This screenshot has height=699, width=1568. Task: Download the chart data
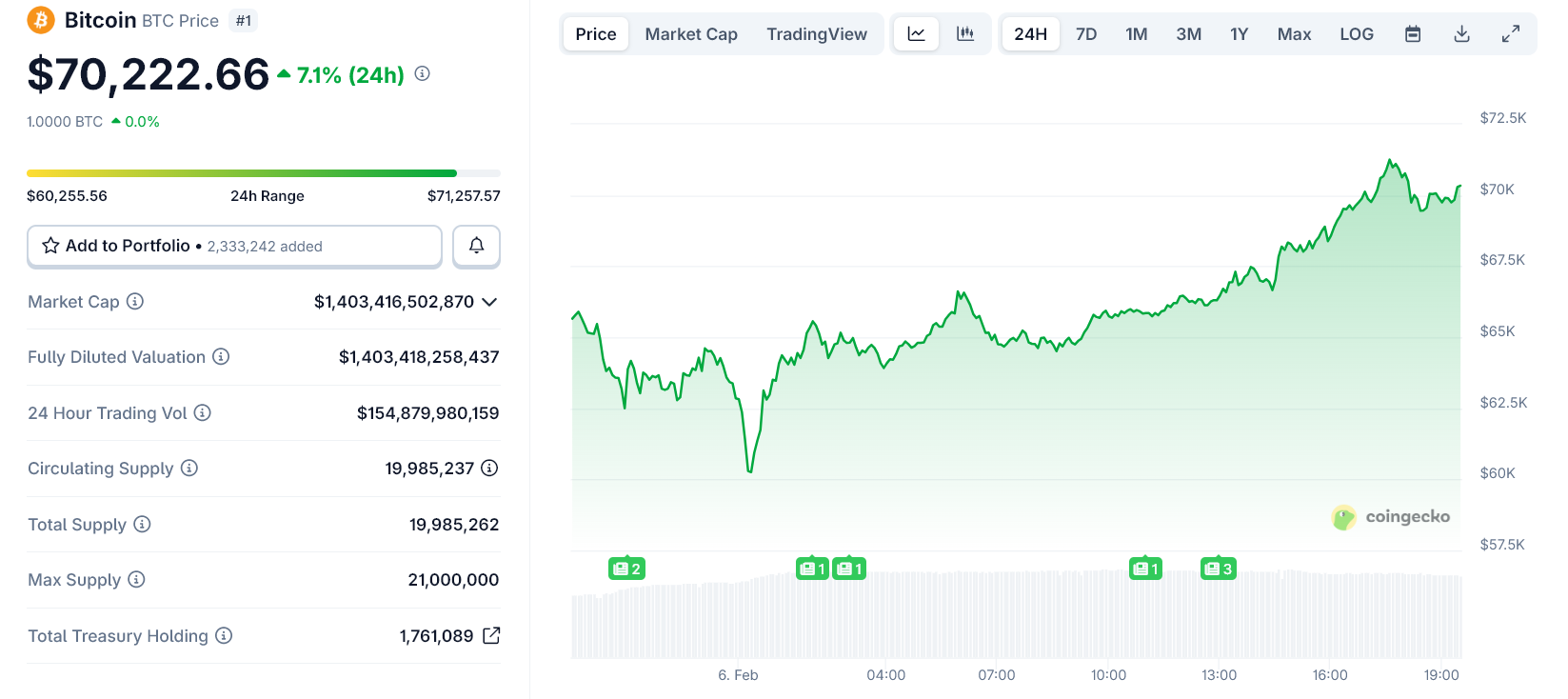(x=1462, y=34)
